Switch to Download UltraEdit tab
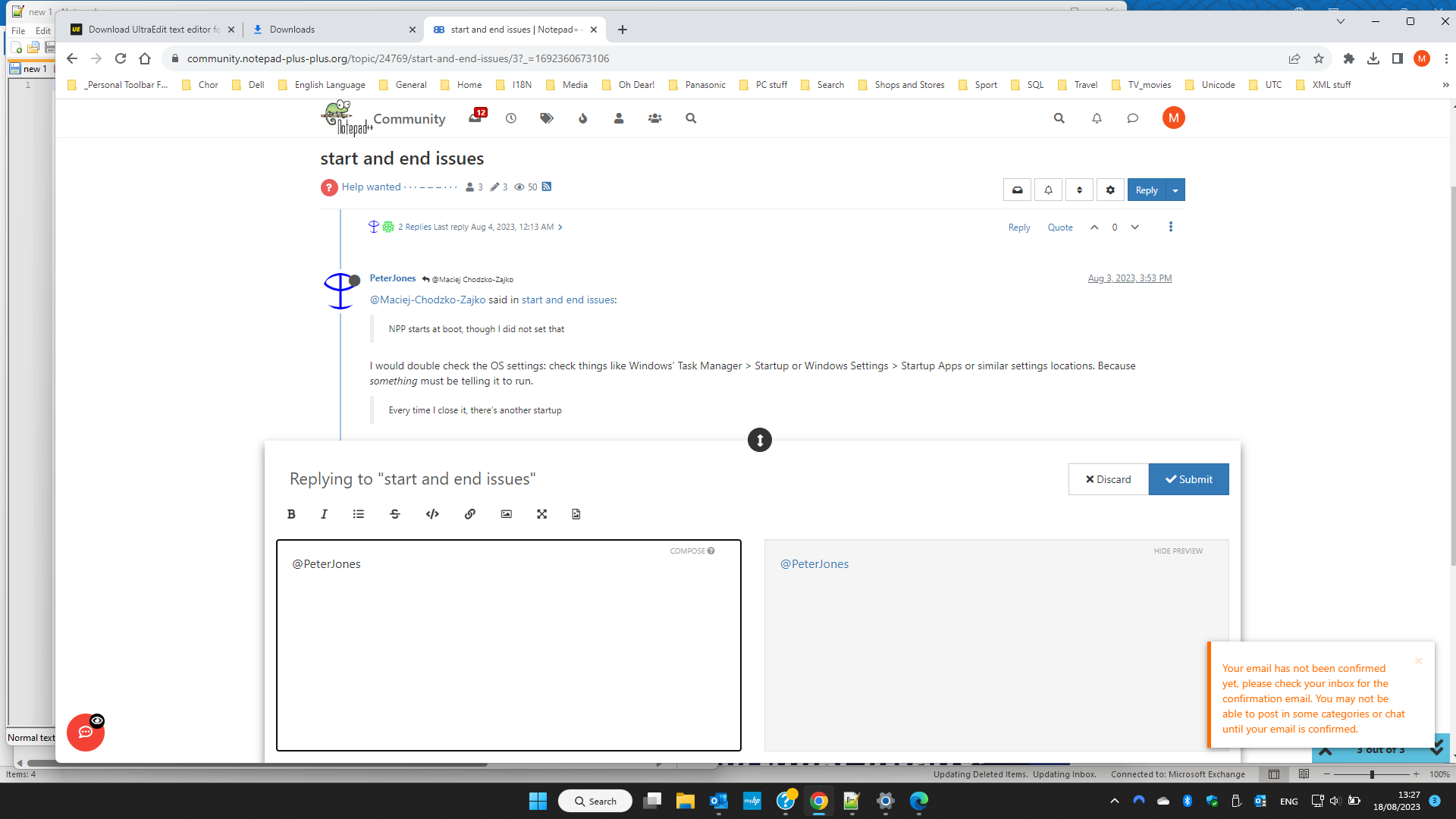This screenshot has height=819, width=1456. tap(154, 30)
